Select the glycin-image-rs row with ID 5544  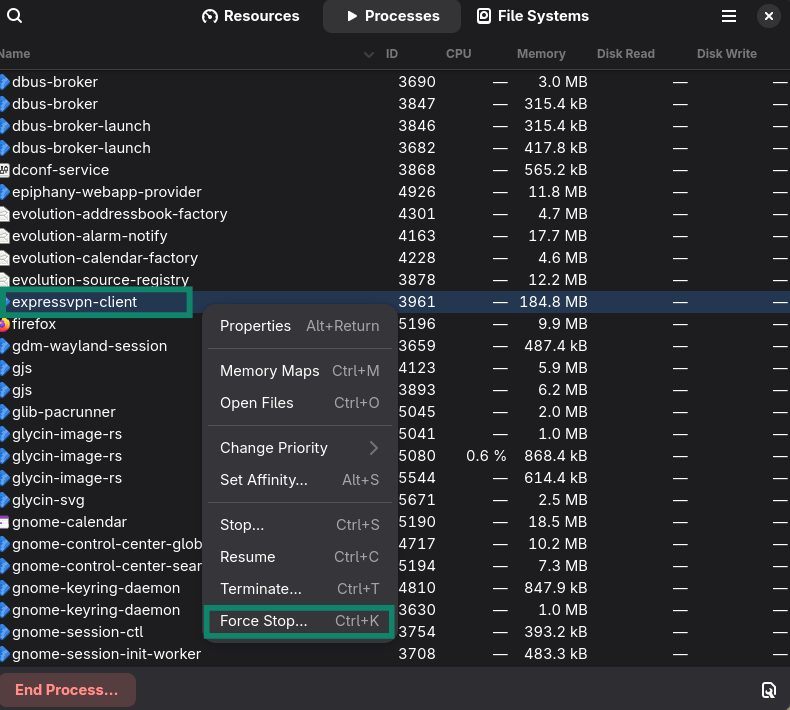[x=395, y=478]
